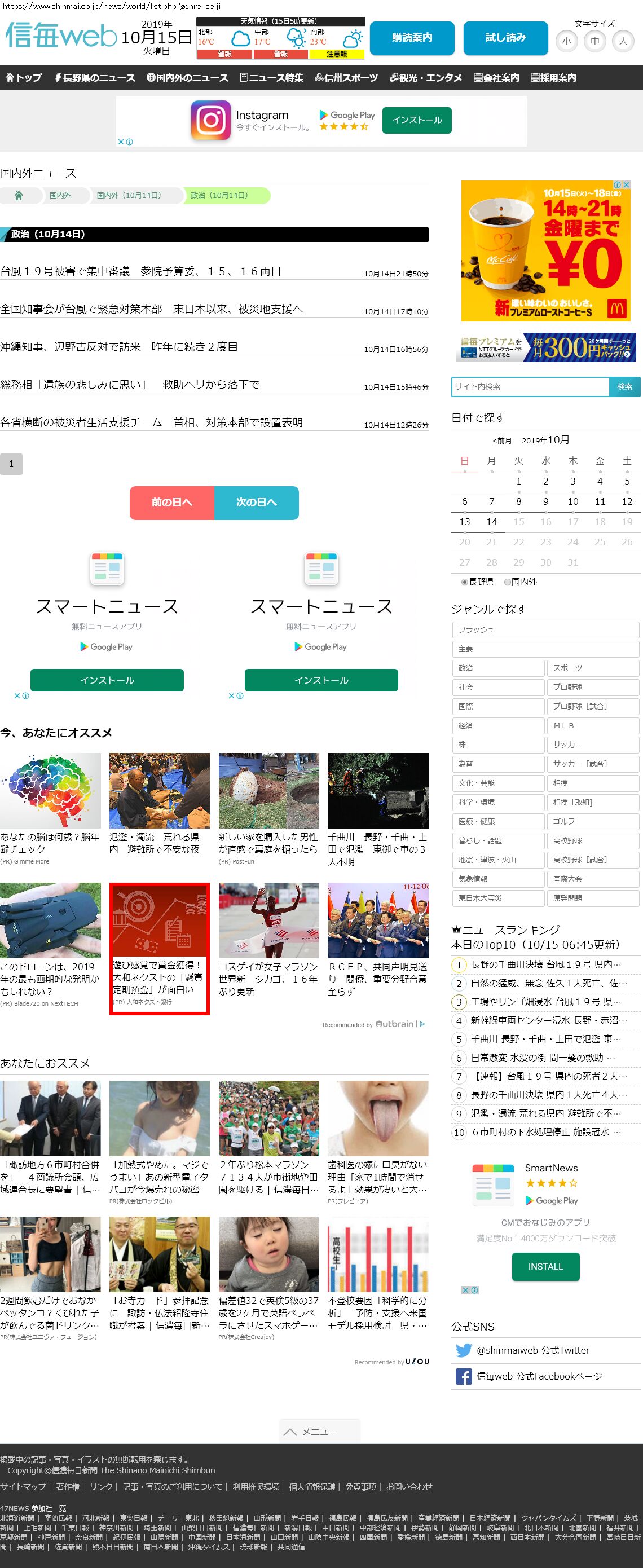Set text size to large (大)
This screenshot has height=1568, width=643.
622,41
